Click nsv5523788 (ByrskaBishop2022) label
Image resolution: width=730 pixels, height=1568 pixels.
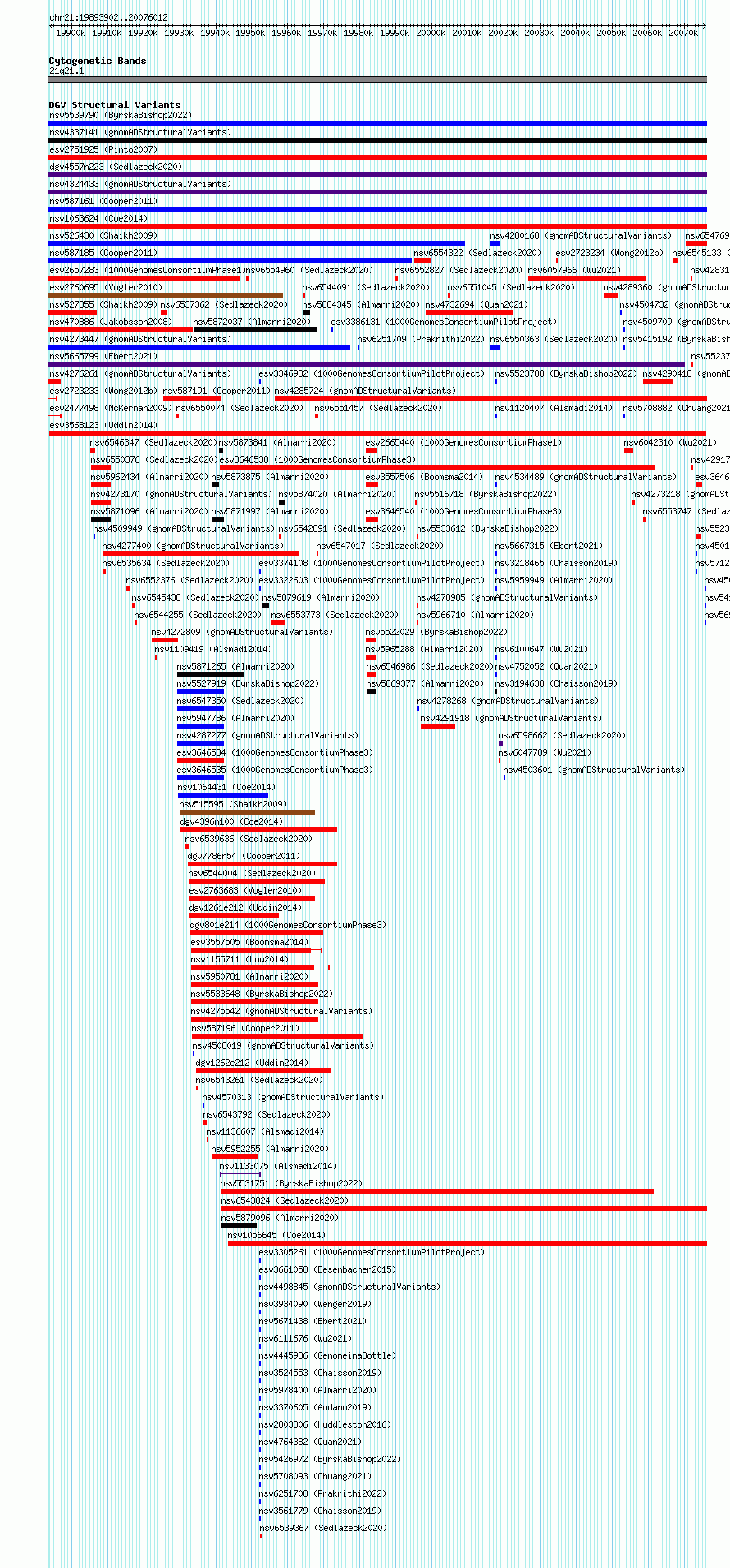pos(566,373)
